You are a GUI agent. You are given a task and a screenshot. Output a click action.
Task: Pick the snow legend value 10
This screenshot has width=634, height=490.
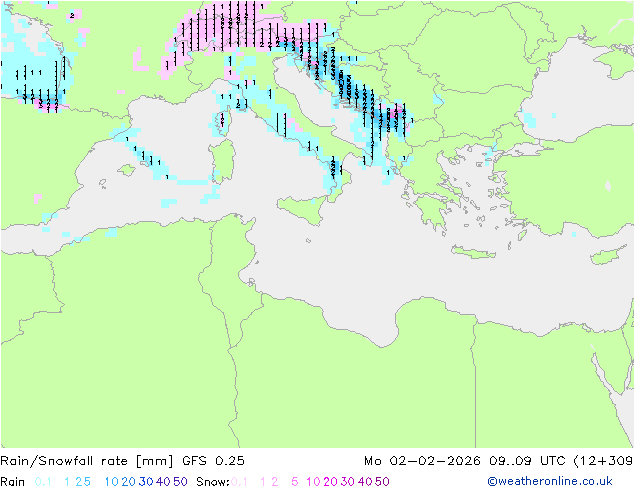313,482
